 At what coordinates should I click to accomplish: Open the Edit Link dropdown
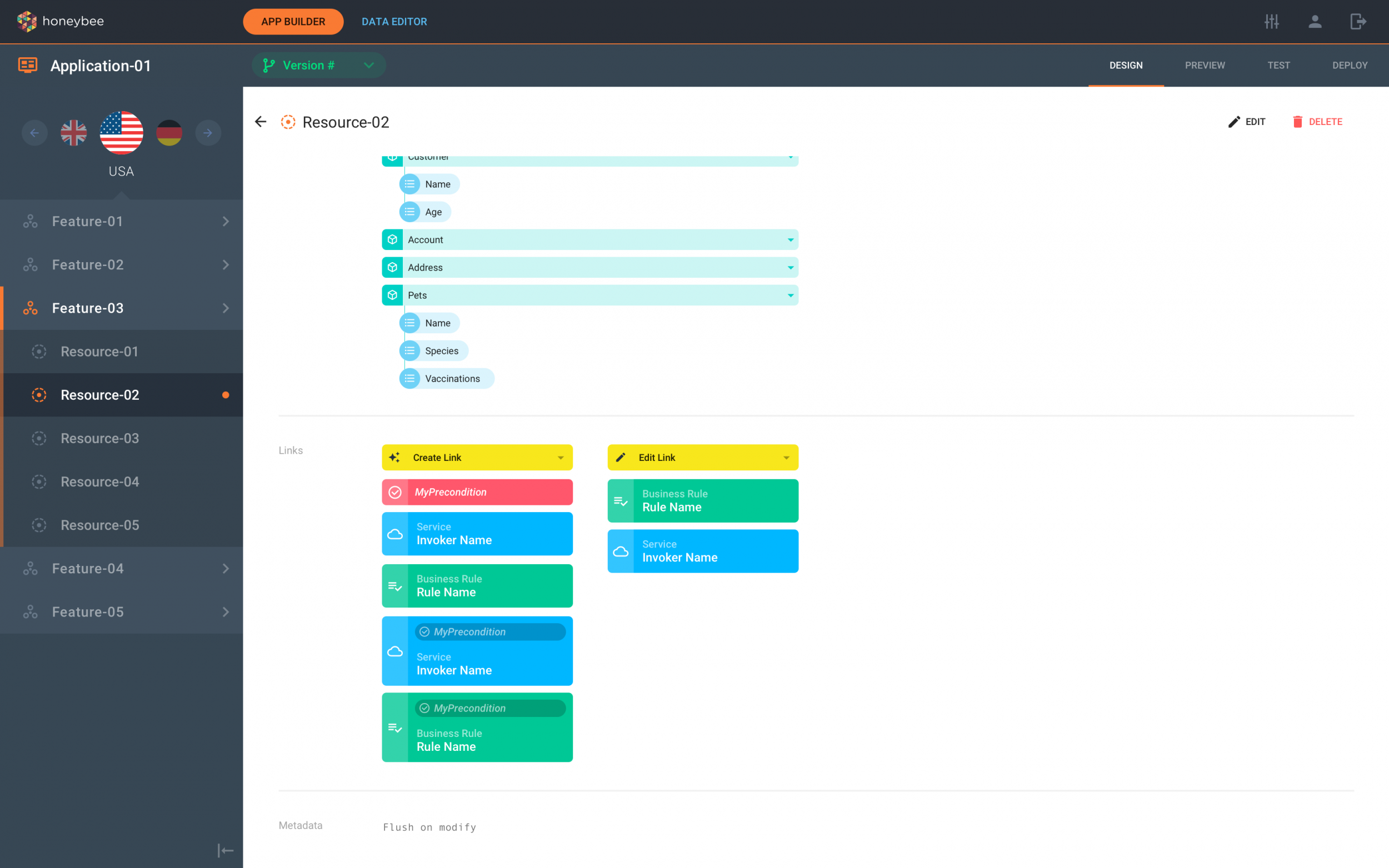click(786, 458)
